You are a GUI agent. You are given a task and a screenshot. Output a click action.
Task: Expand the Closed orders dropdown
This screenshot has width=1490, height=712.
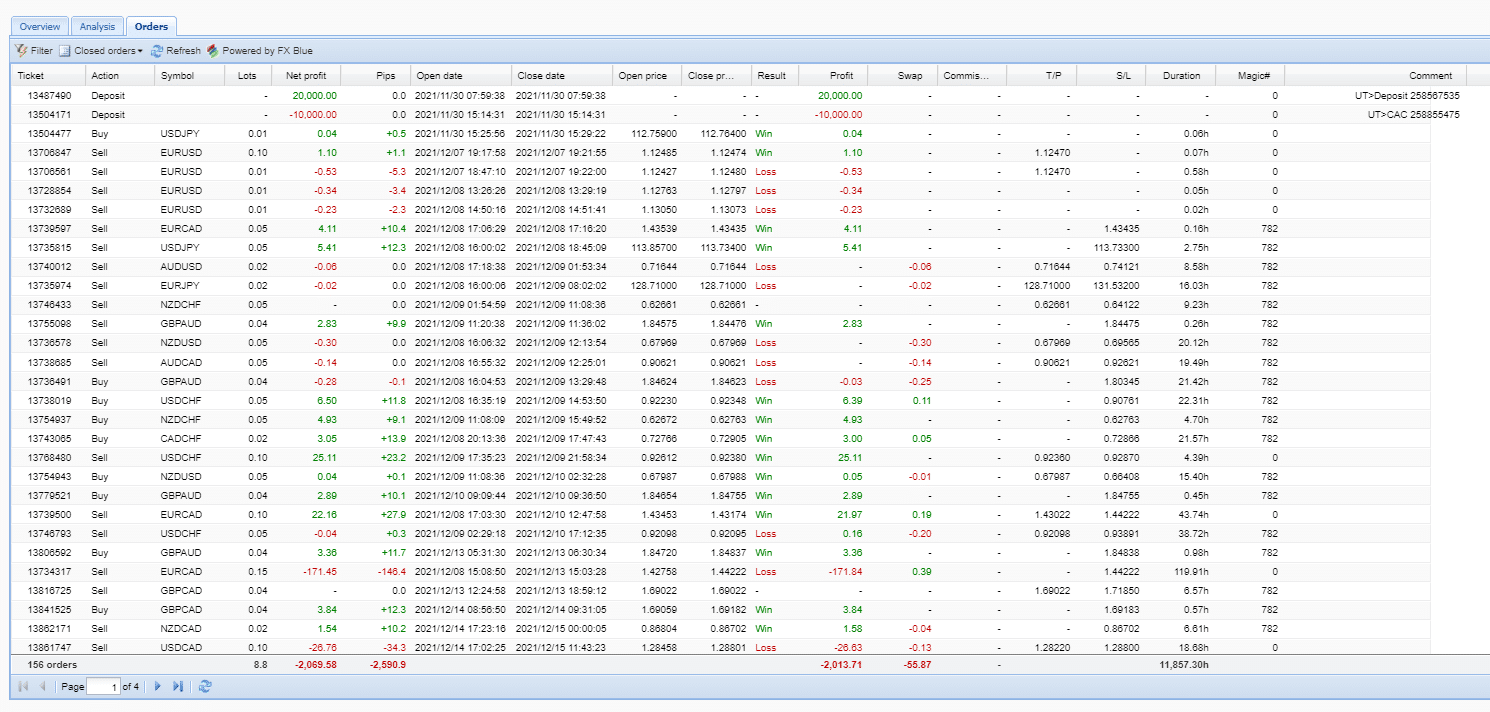101,51
